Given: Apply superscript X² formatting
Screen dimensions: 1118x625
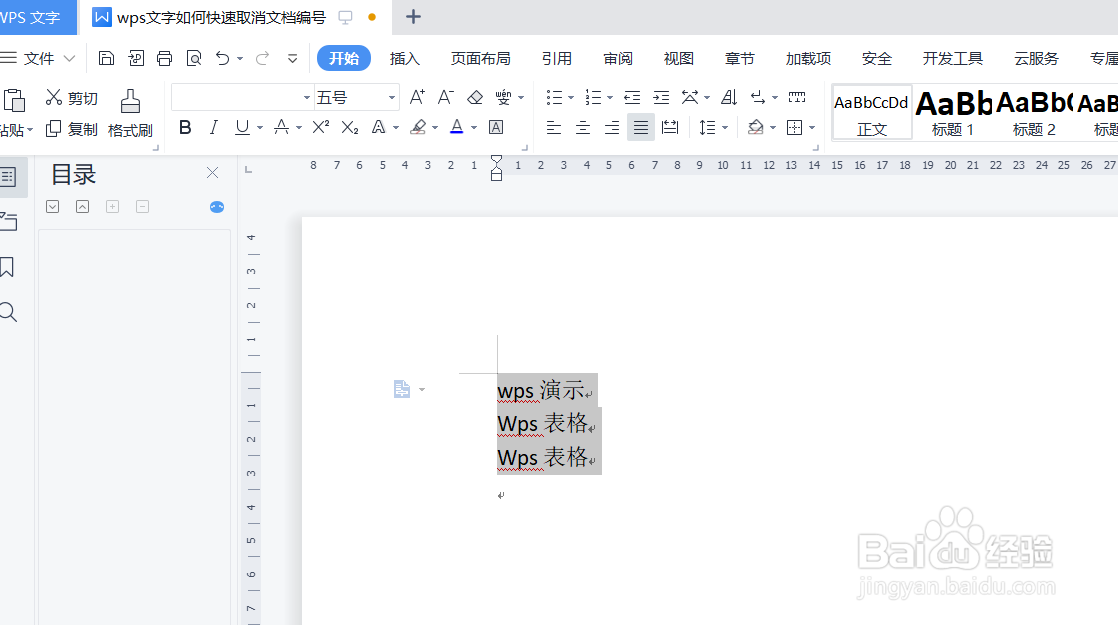Looking at the screenshot, I should point(321,127).
